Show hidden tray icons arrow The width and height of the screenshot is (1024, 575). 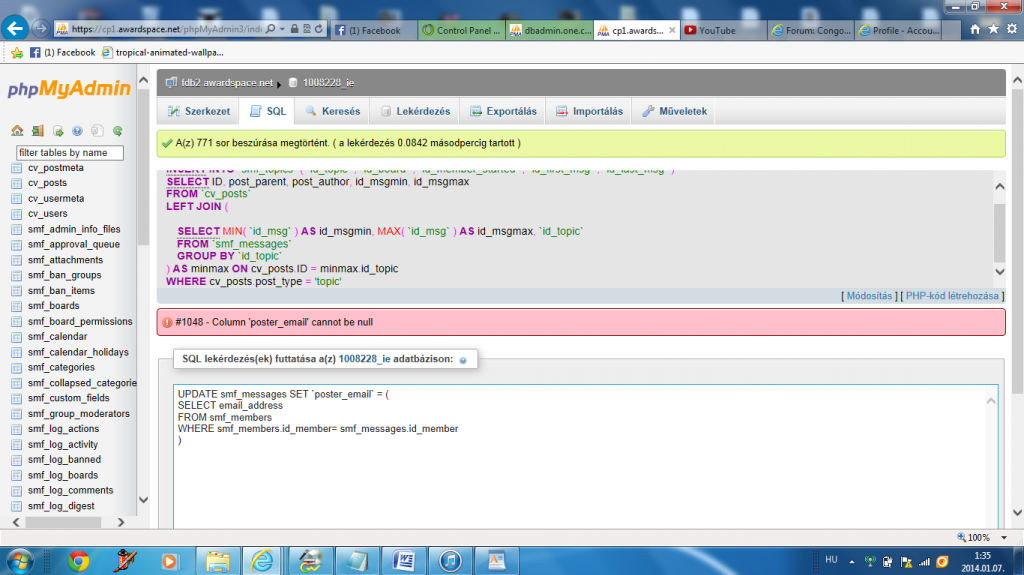click(x=852, y=561)
